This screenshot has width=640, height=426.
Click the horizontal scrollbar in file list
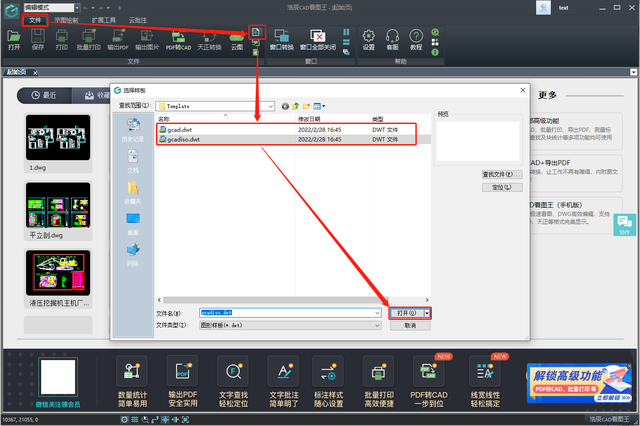[276, 300]
